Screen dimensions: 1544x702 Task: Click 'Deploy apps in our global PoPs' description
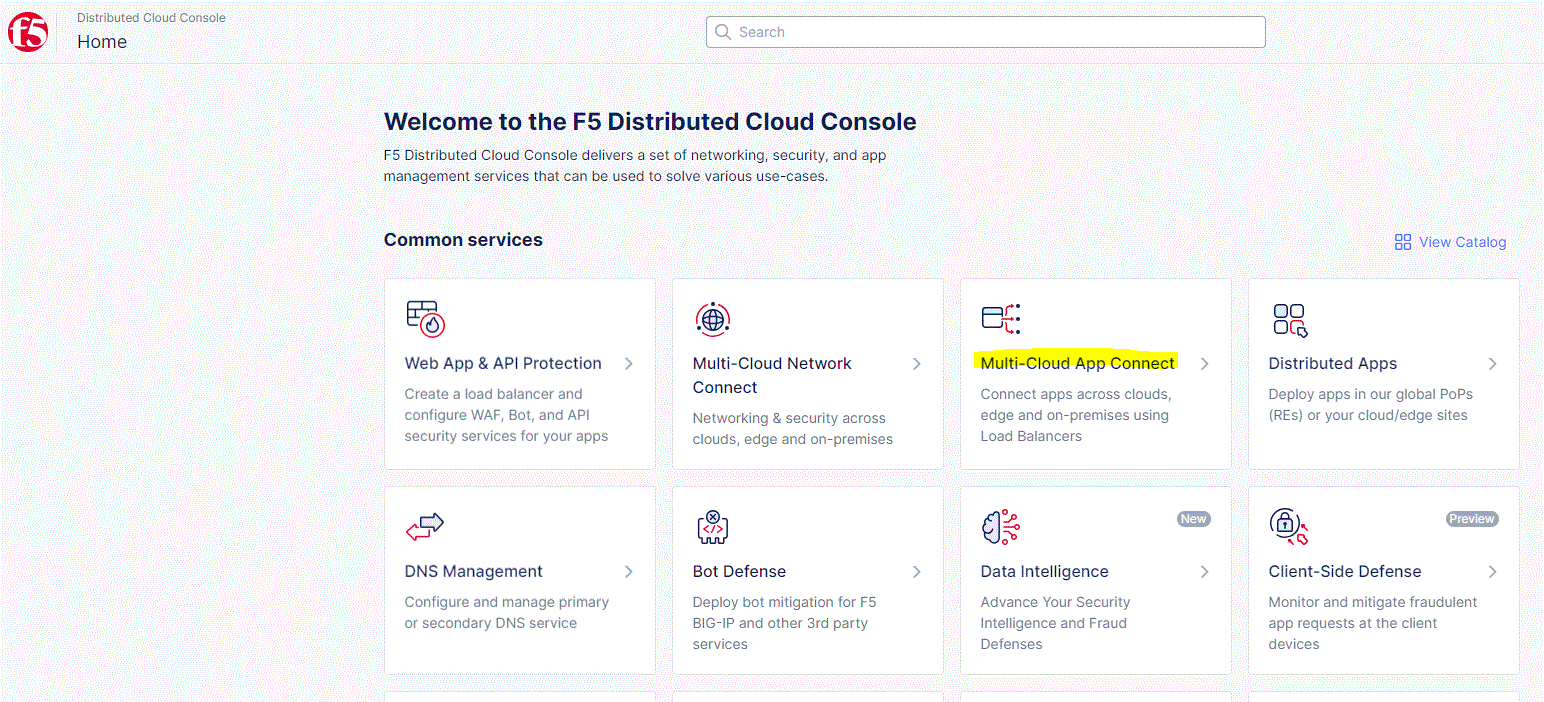pyautogui.click(x=1371, y=394)
